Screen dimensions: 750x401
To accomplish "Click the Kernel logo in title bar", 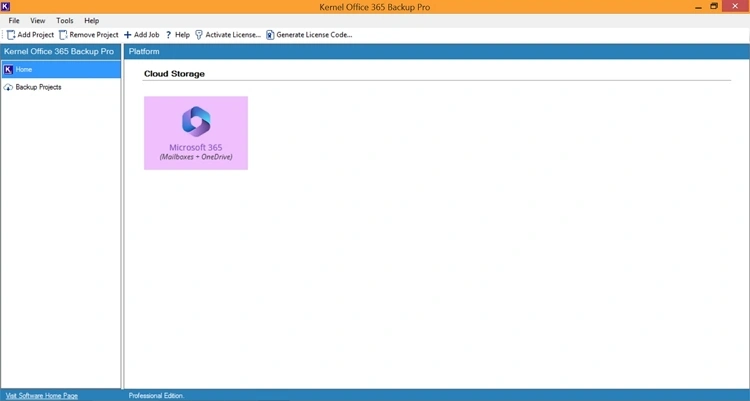I will click(x=6, y=6).
